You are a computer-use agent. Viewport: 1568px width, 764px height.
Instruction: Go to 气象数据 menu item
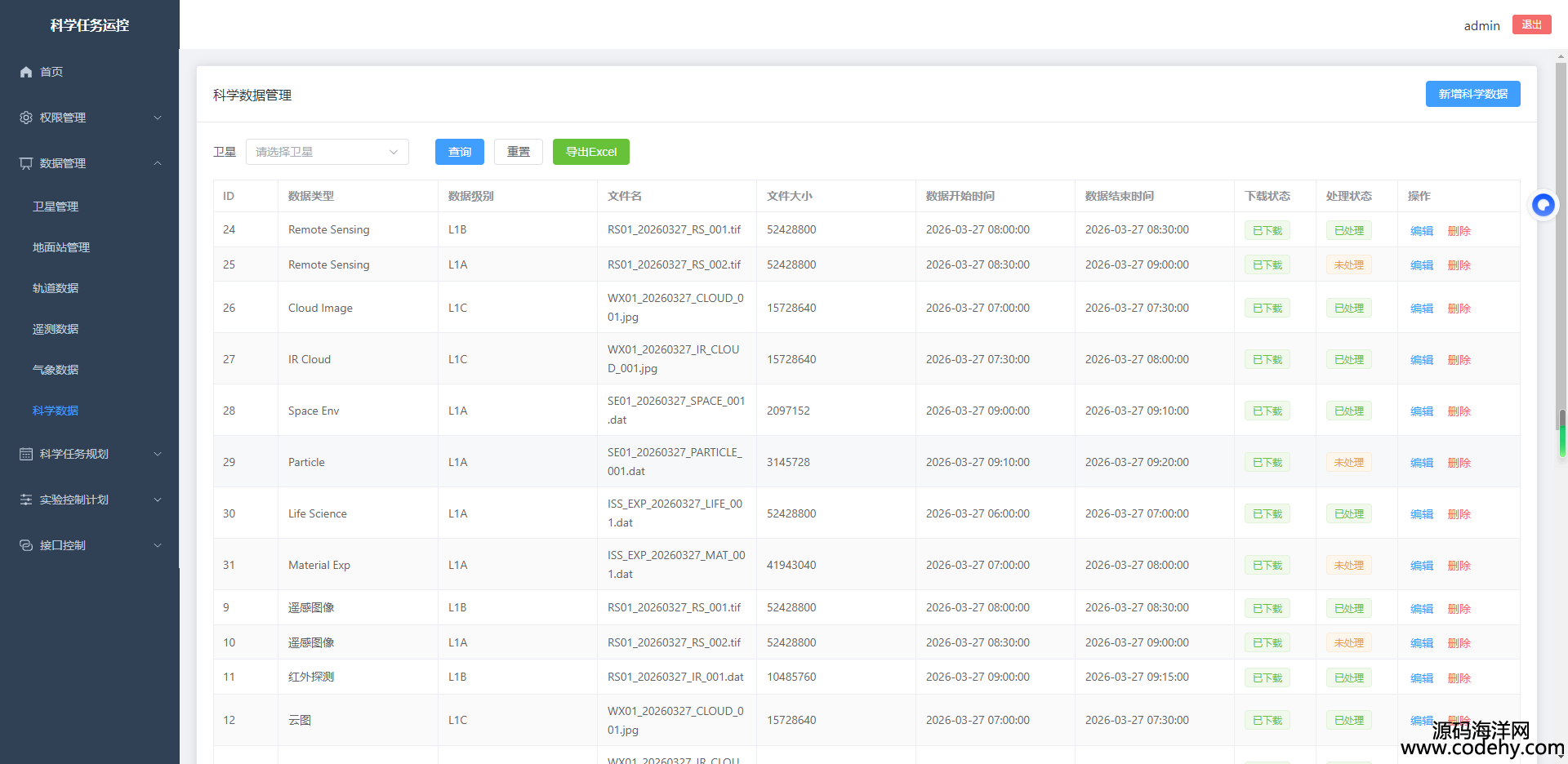pyautogui.click(x=56, y=370)
